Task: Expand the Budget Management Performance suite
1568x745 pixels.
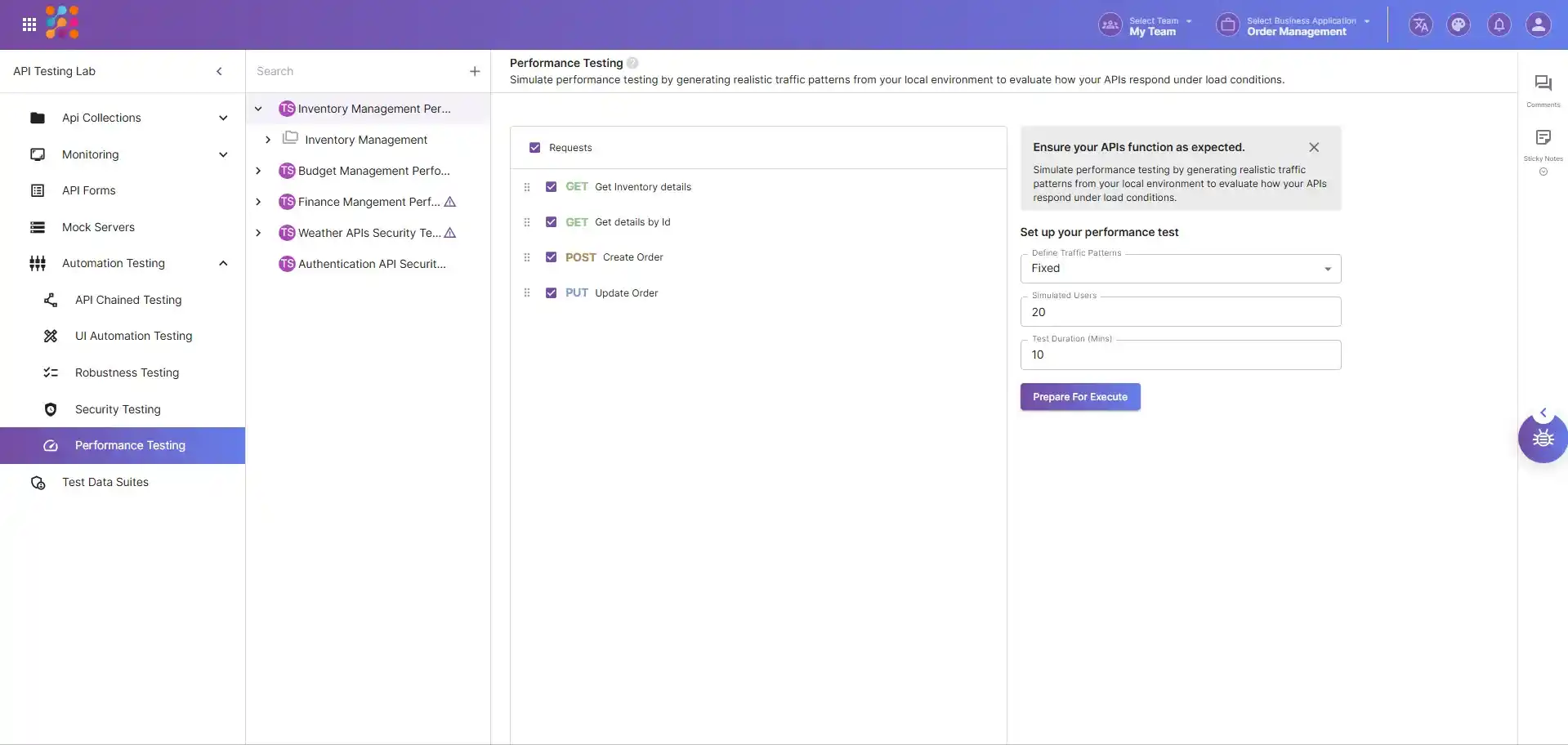Action: (x=258, y=171)
